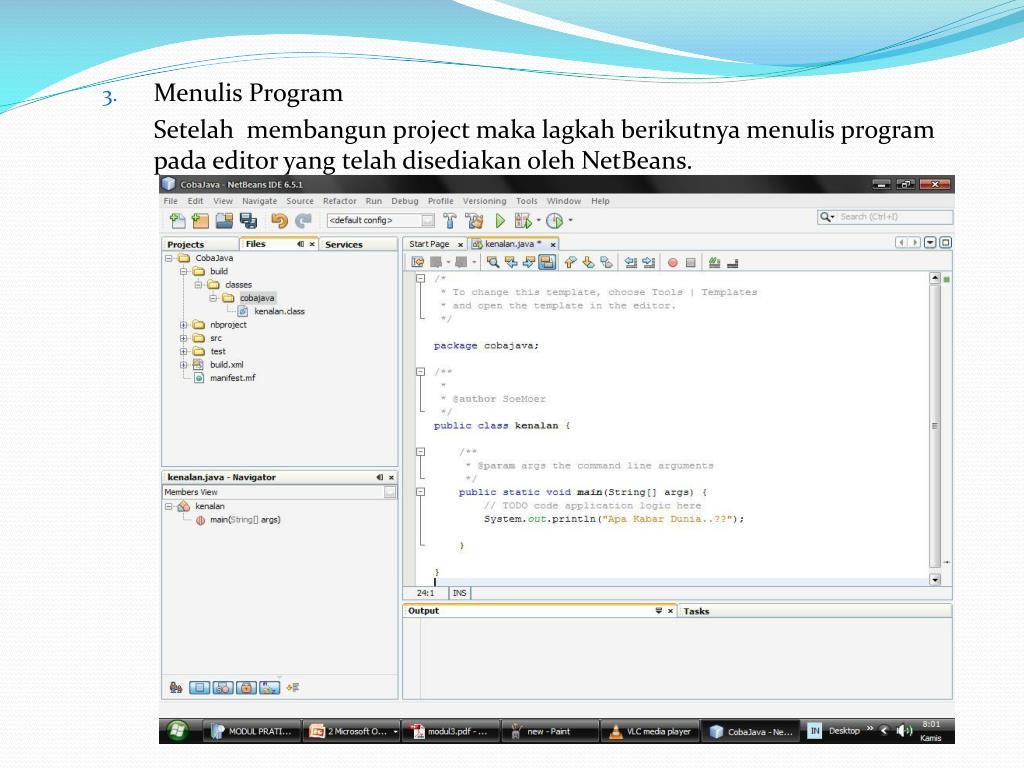Open VLC media player from taskbar

point(650,731)
